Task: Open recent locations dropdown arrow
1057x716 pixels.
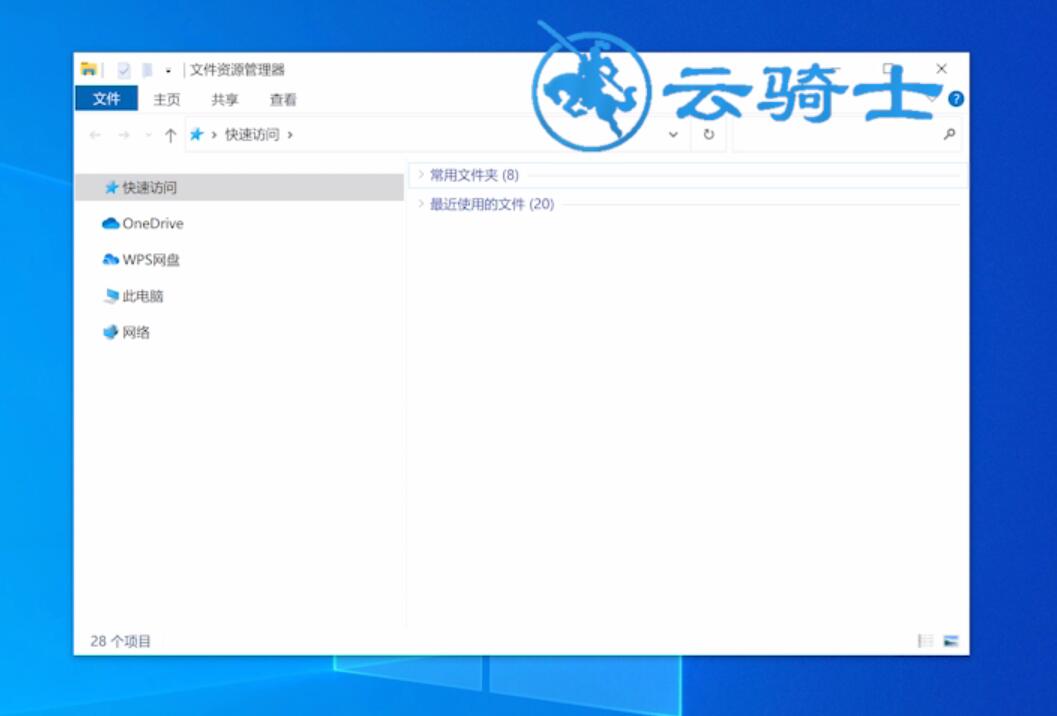Action: coord(148,135)
